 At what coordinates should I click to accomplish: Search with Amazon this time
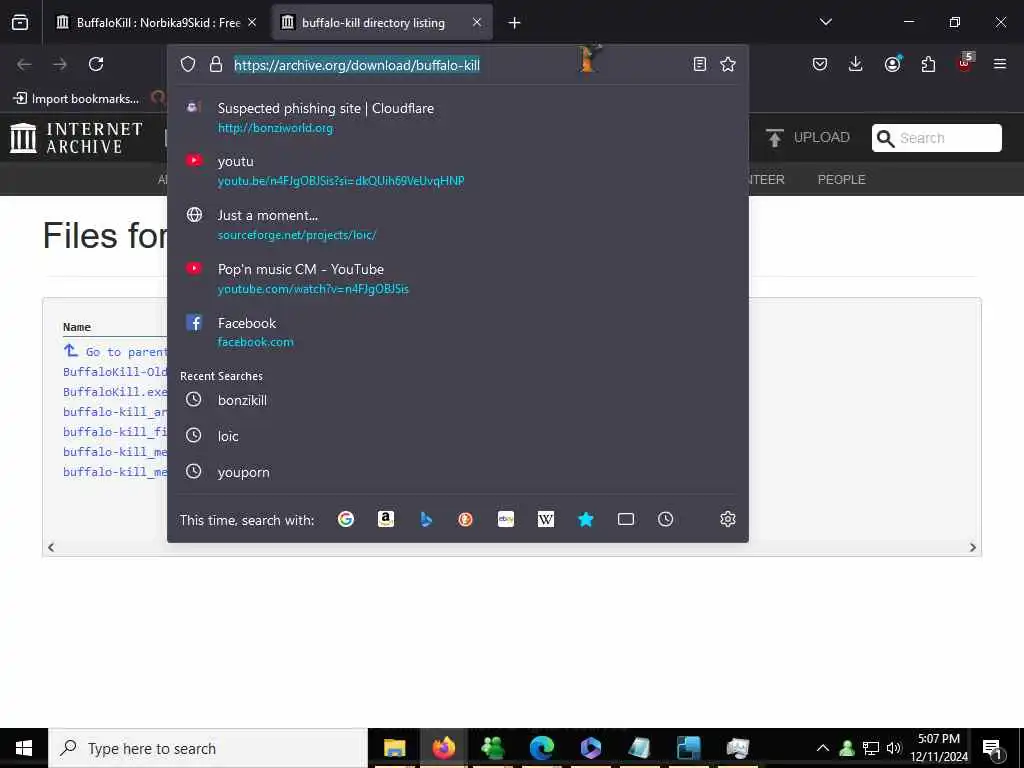click(x=386, y=519)
